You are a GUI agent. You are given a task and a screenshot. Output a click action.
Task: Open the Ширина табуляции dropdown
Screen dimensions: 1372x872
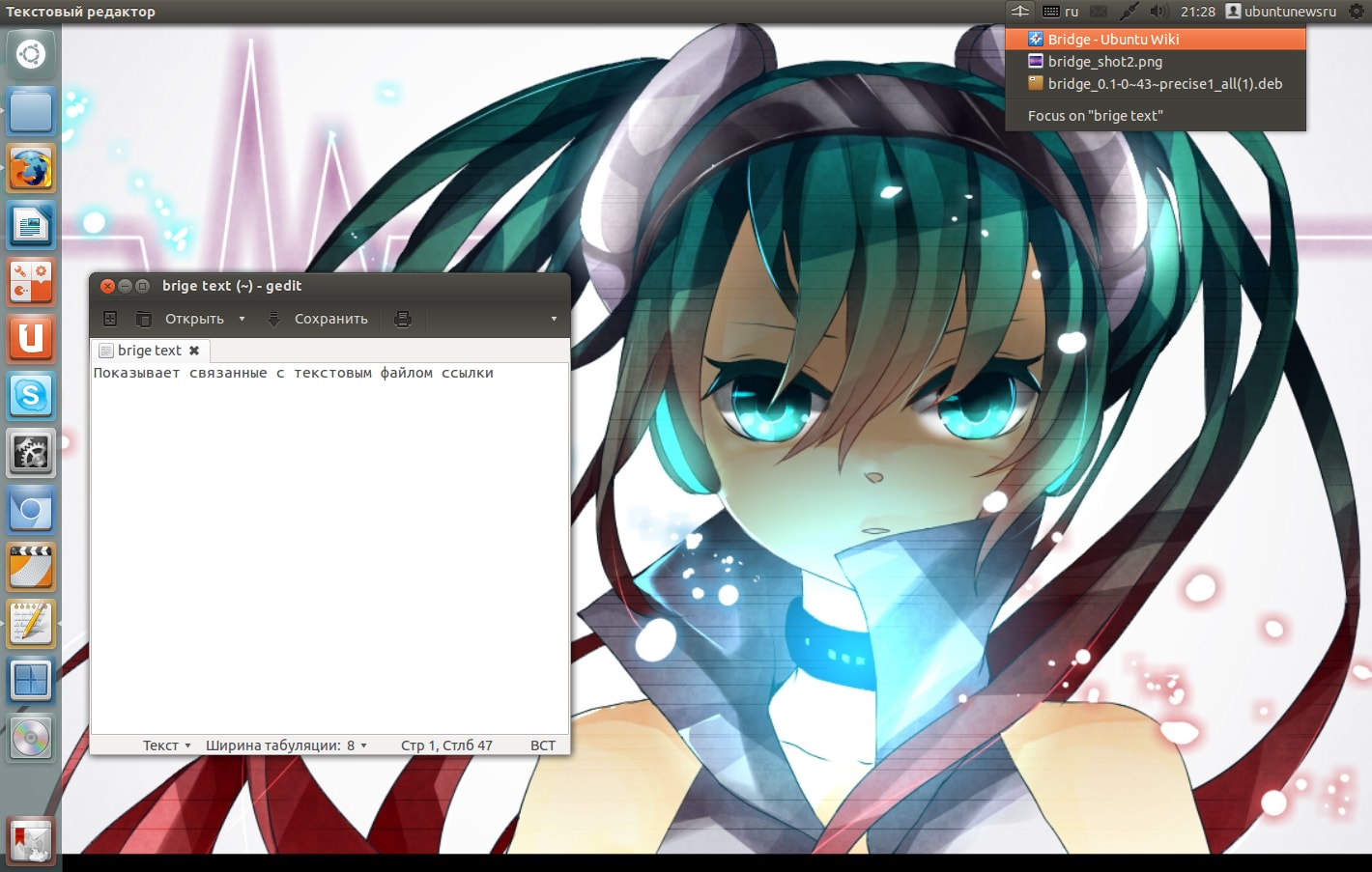pyautogui.click(x=286, y=745)
